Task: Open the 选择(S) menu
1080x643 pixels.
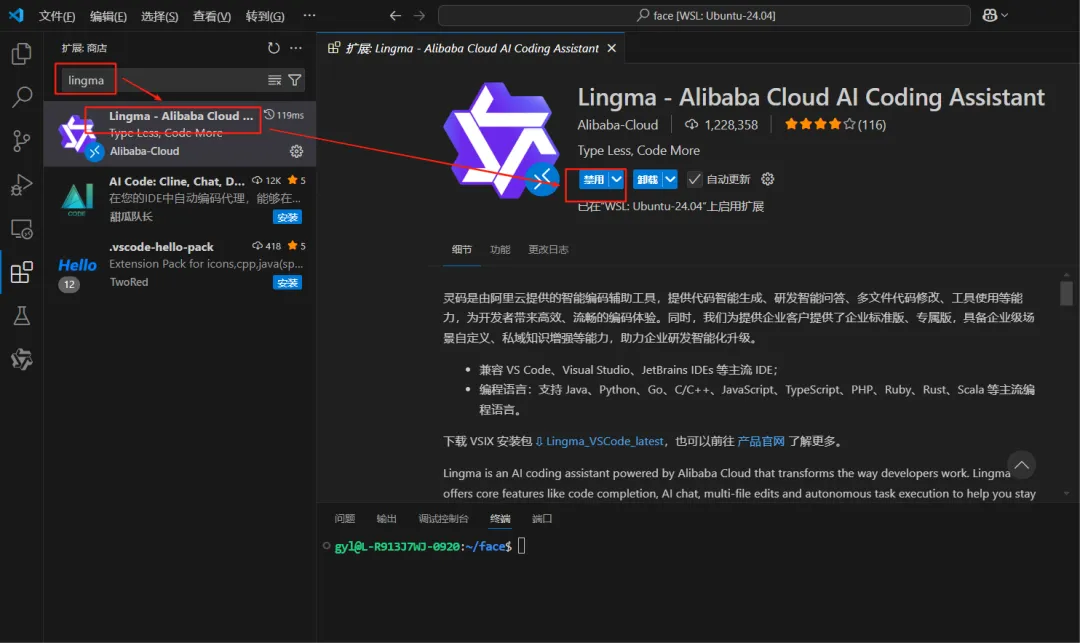Action: [159, 16]
